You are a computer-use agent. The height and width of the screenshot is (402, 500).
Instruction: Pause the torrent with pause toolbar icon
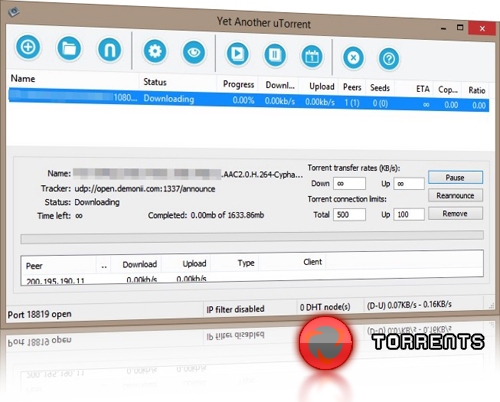[275, 55]
